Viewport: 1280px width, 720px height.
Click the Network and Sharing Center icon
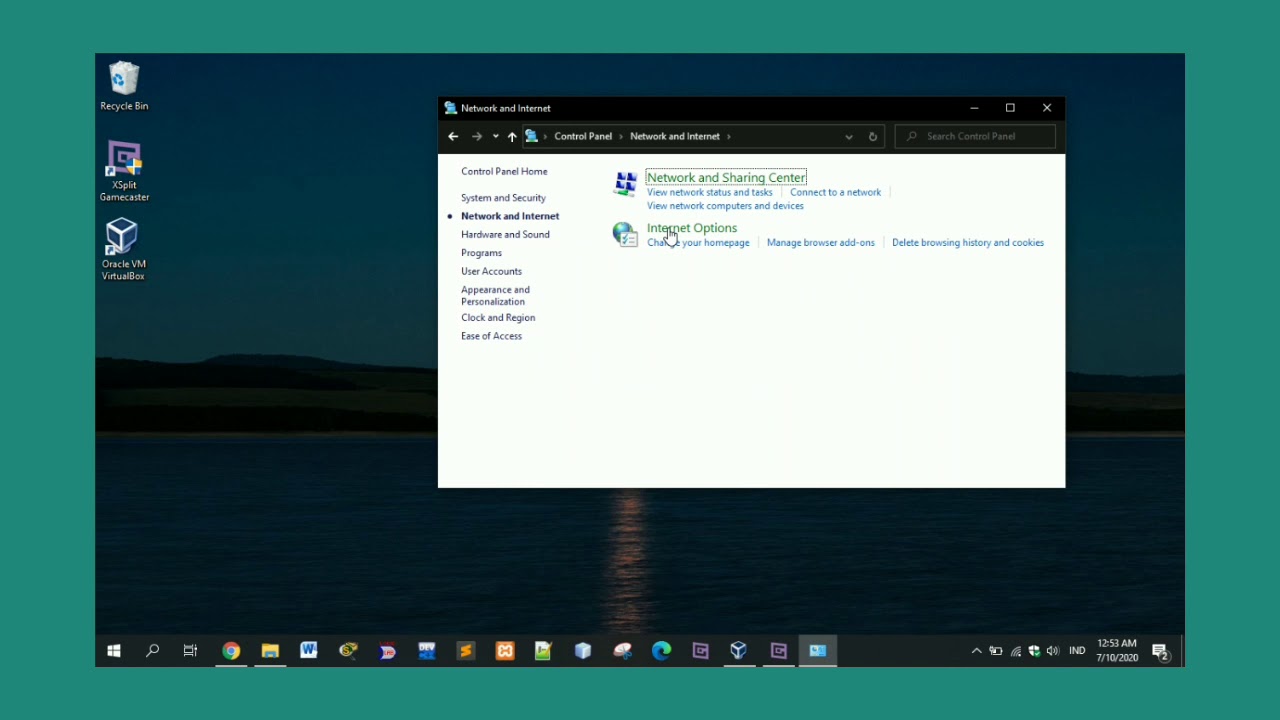[x=626, y=184]
